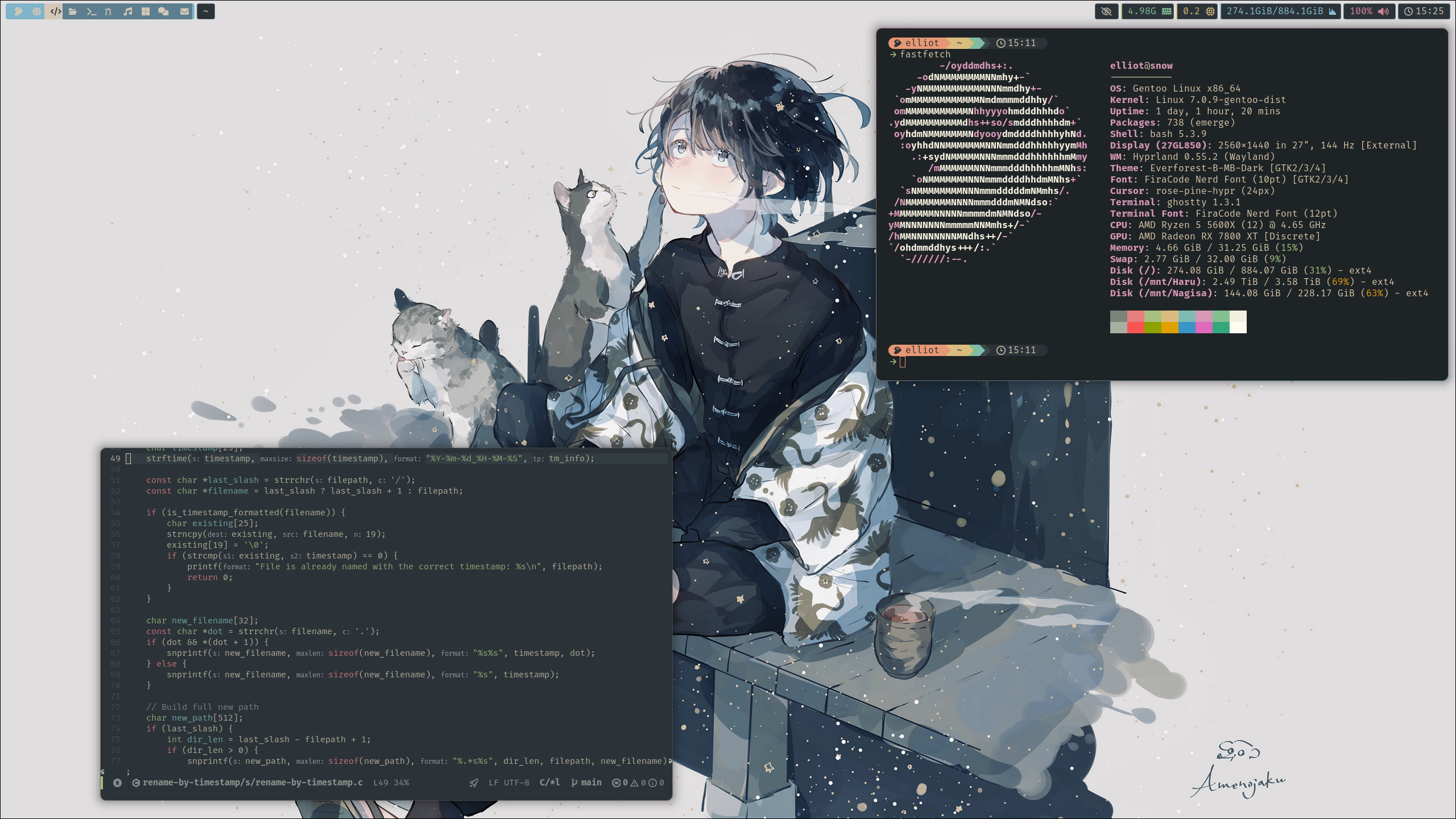Select the active code workspace icon
1456x819 pixels.
55,11
